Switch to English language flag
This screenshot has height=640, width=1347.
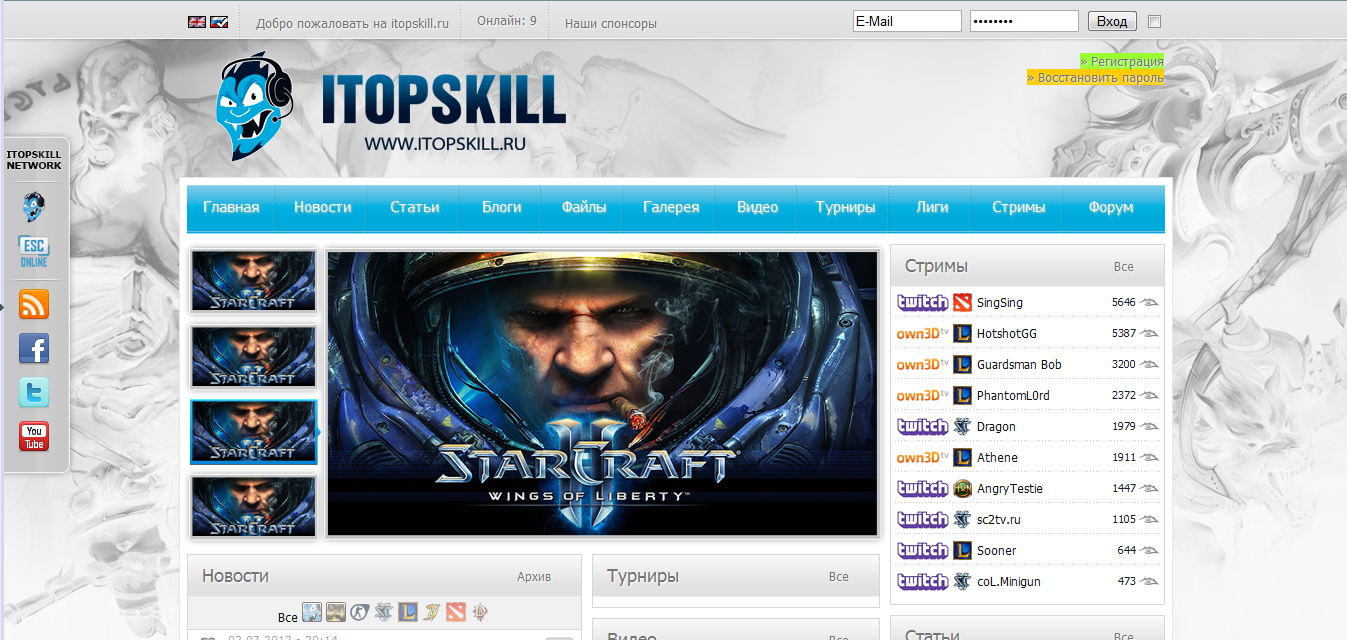click(x=196, y=22)
